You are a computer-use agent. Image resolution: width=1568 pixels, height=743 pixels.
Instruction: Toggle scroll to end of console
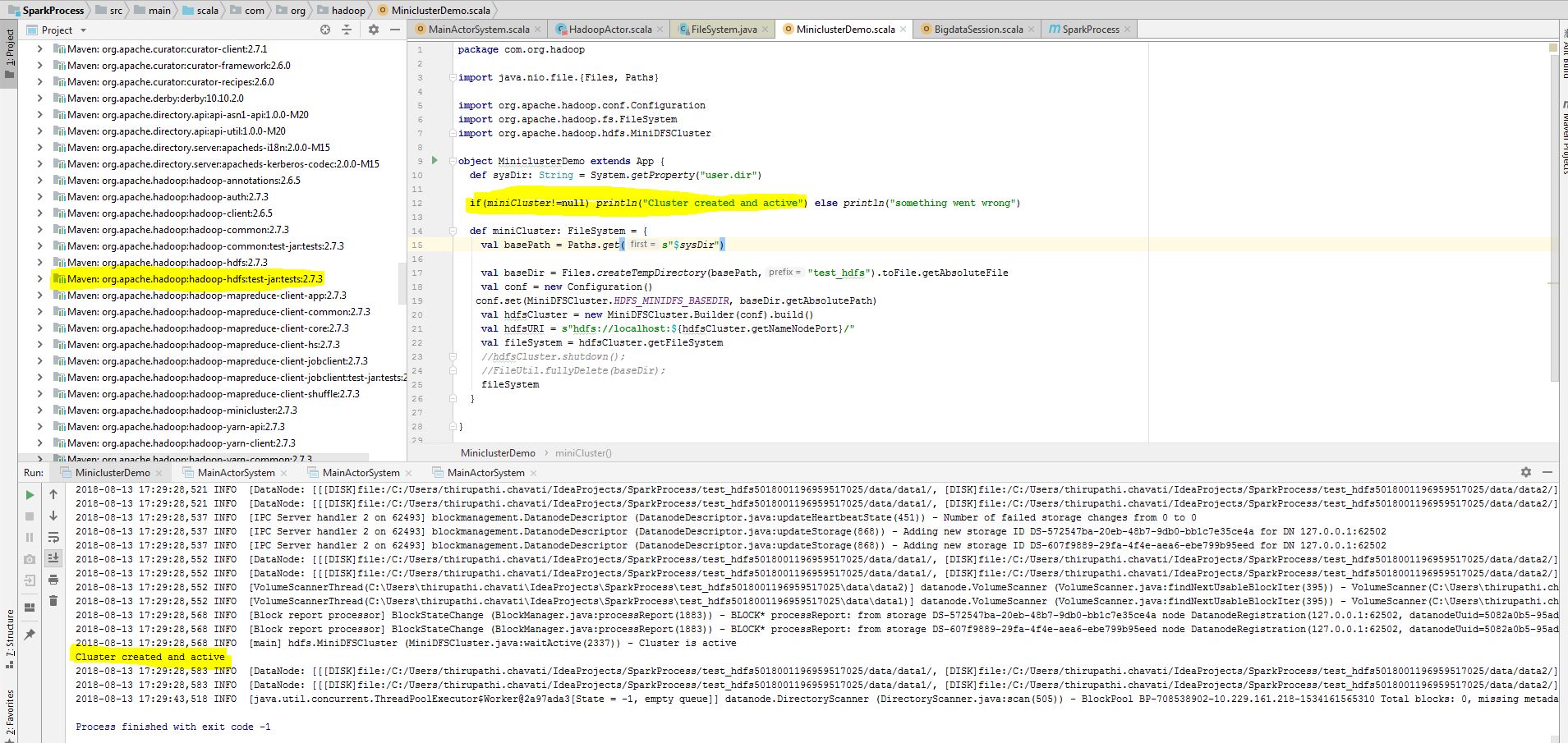coord(53,558)
